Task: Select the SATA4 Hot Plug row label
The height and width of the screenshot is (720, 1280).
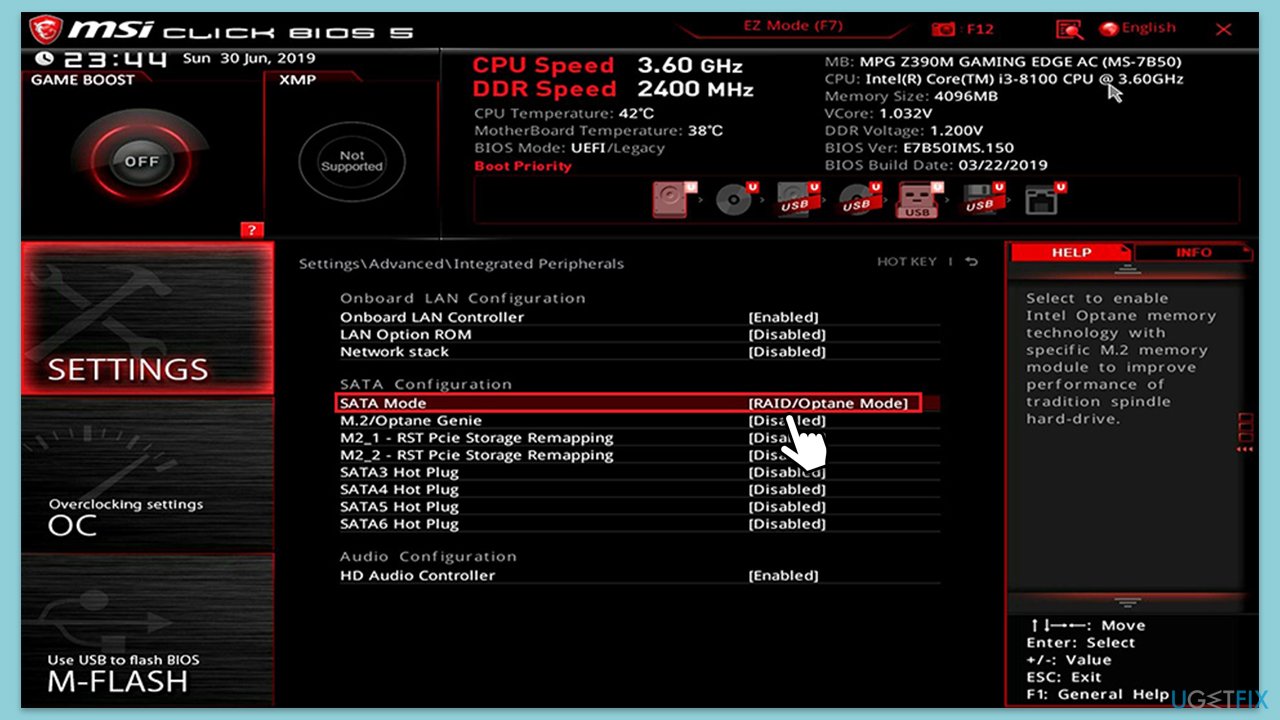Action: pos(399,489)
